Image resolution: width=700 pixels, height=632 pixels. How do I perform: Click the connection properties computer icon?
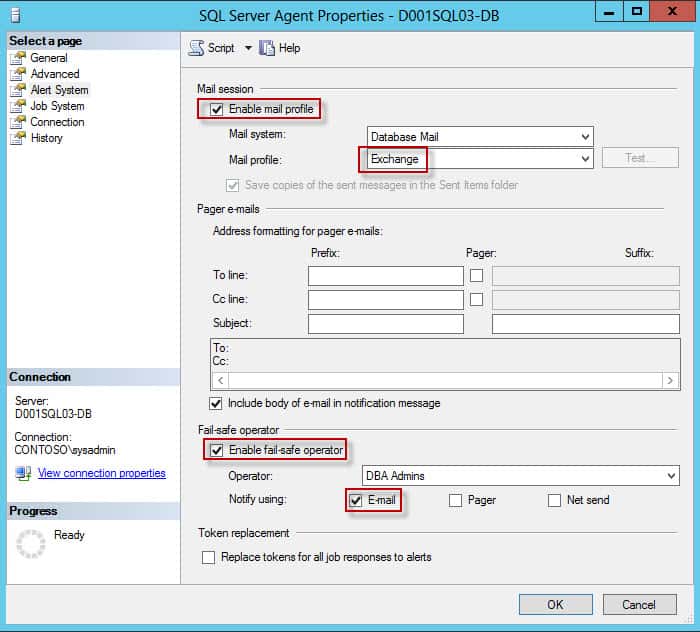[x=23, y=473]
